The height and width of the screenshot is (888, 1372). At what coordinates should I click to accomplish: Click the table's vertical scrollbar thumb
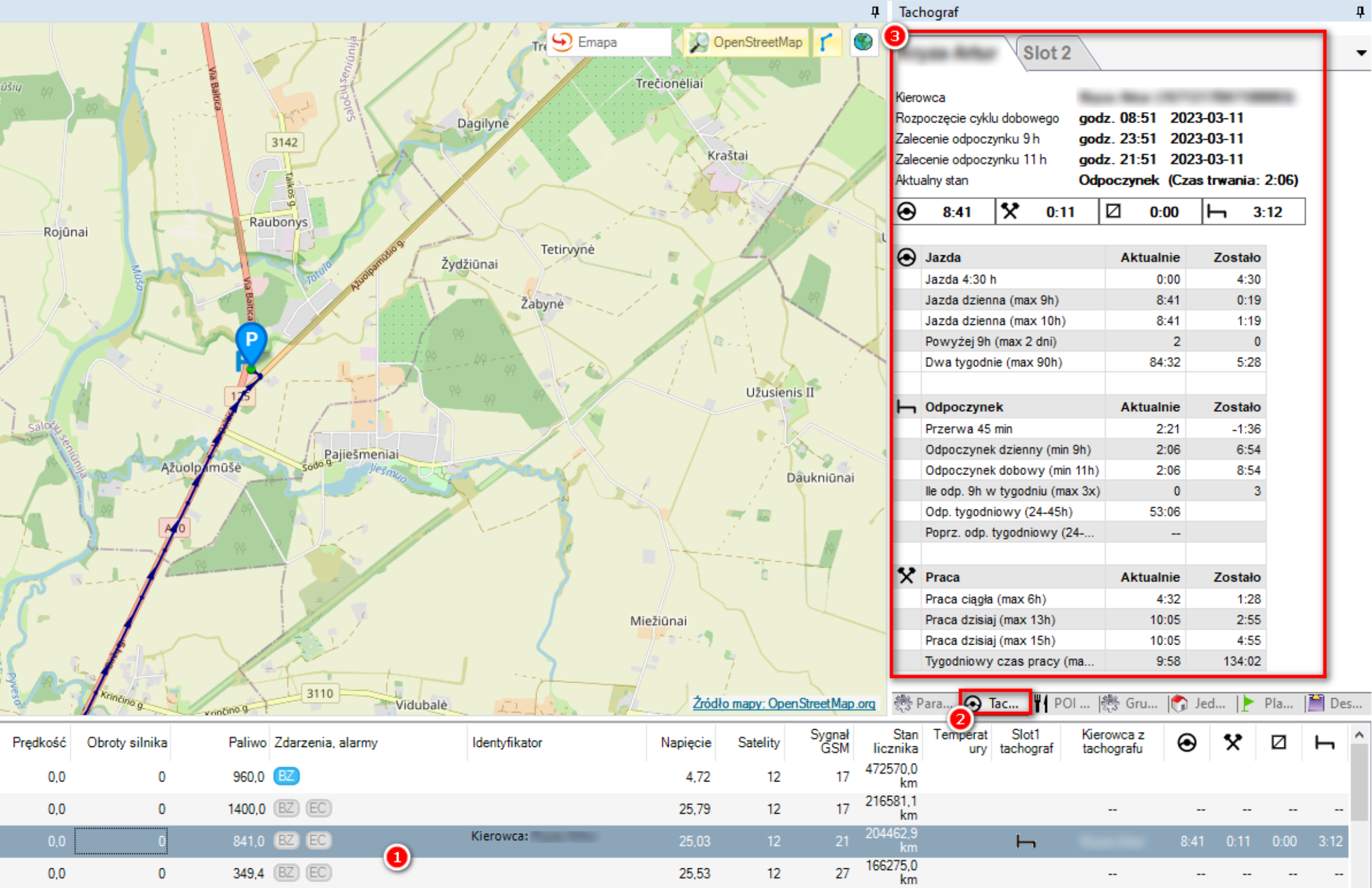(x=1360, y=783)
